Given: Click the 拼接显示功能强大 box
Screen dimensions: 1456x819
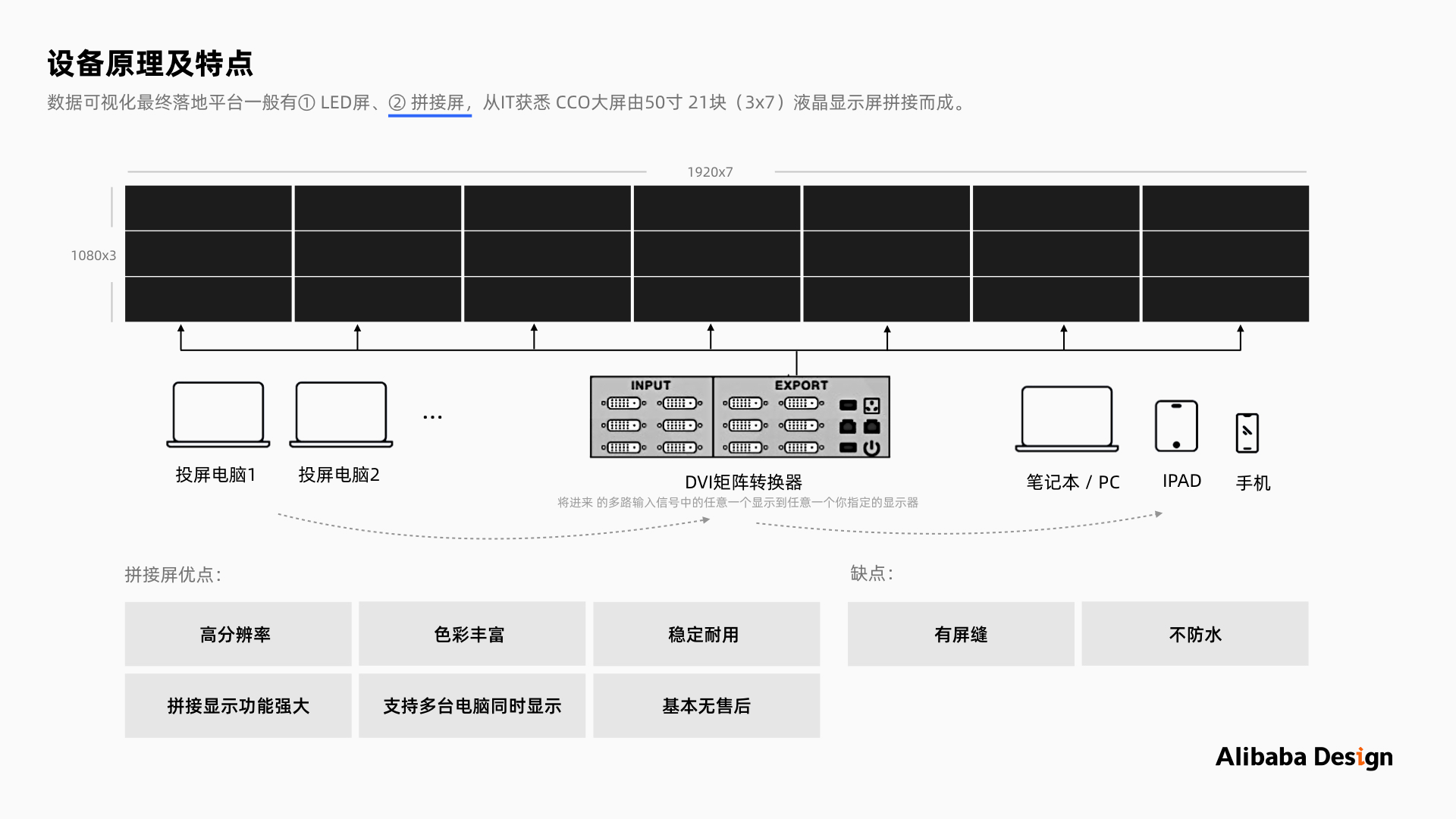Looking at the screenshot, I should 238,705.
